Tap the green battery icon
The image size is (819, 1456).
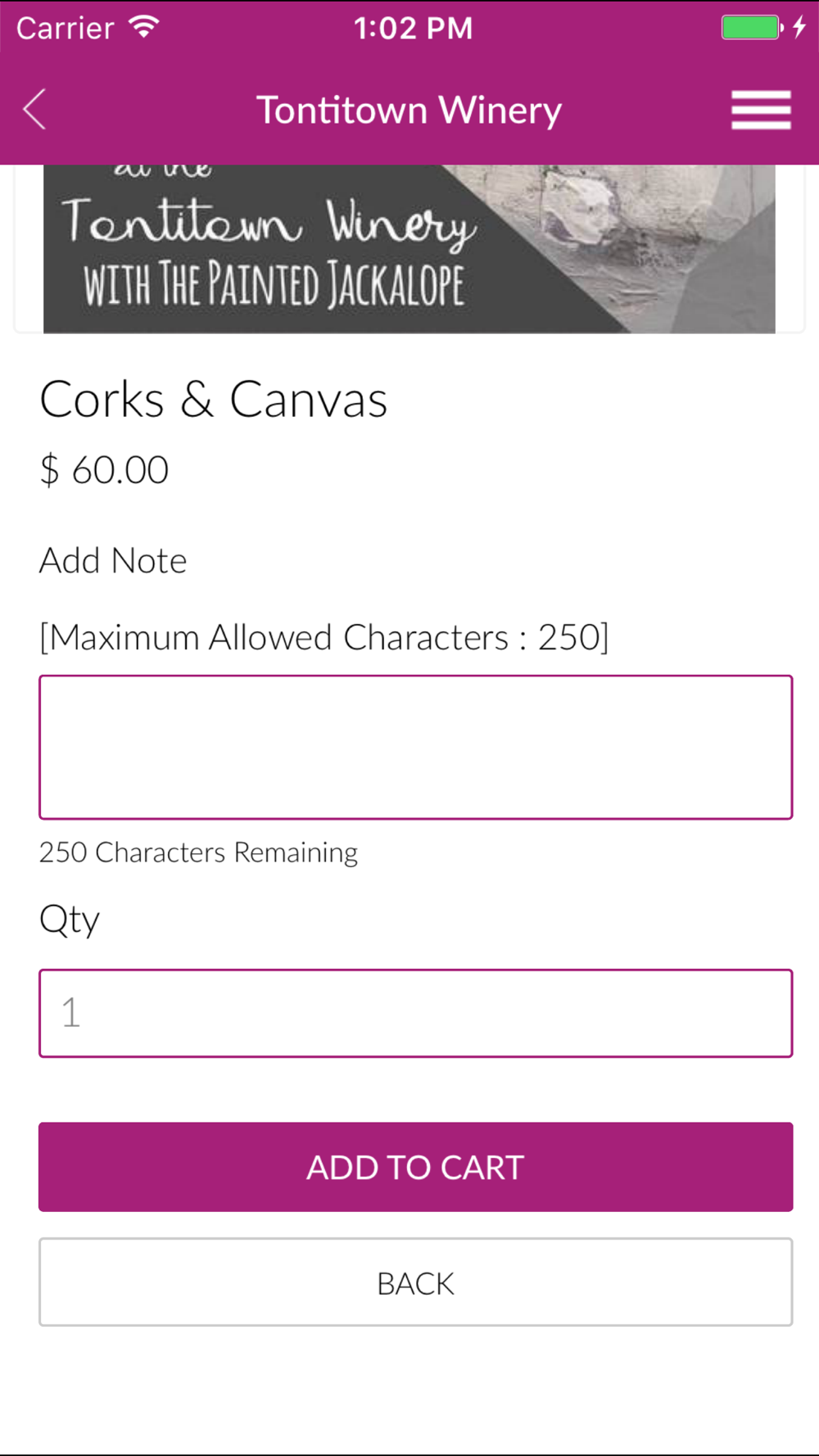click(x=752, y=28)
